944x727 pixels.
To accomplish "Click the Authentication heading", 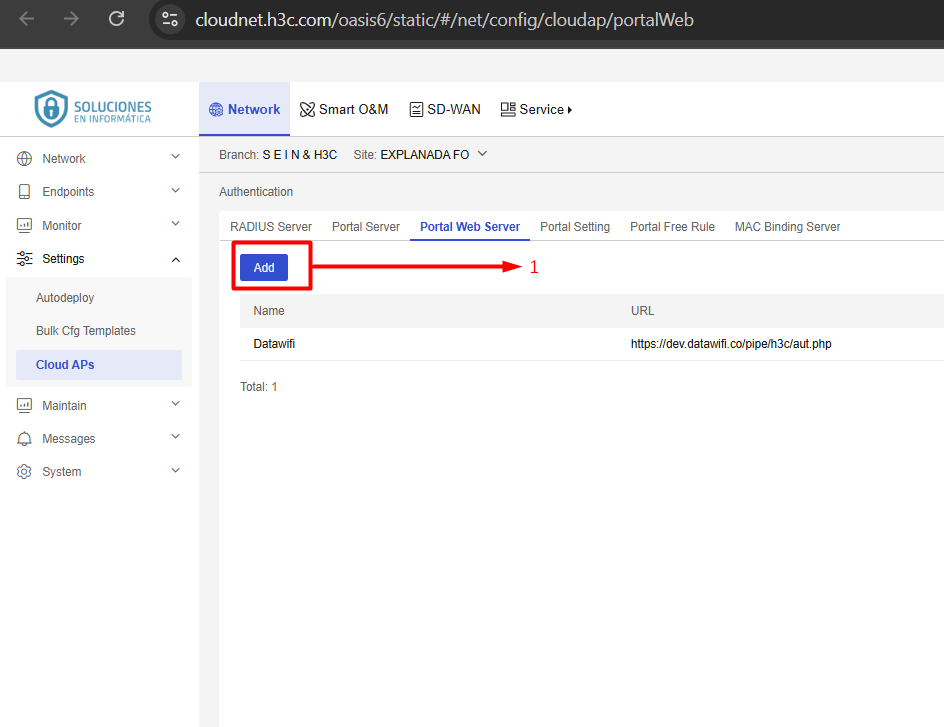I will tap(256, 192).
